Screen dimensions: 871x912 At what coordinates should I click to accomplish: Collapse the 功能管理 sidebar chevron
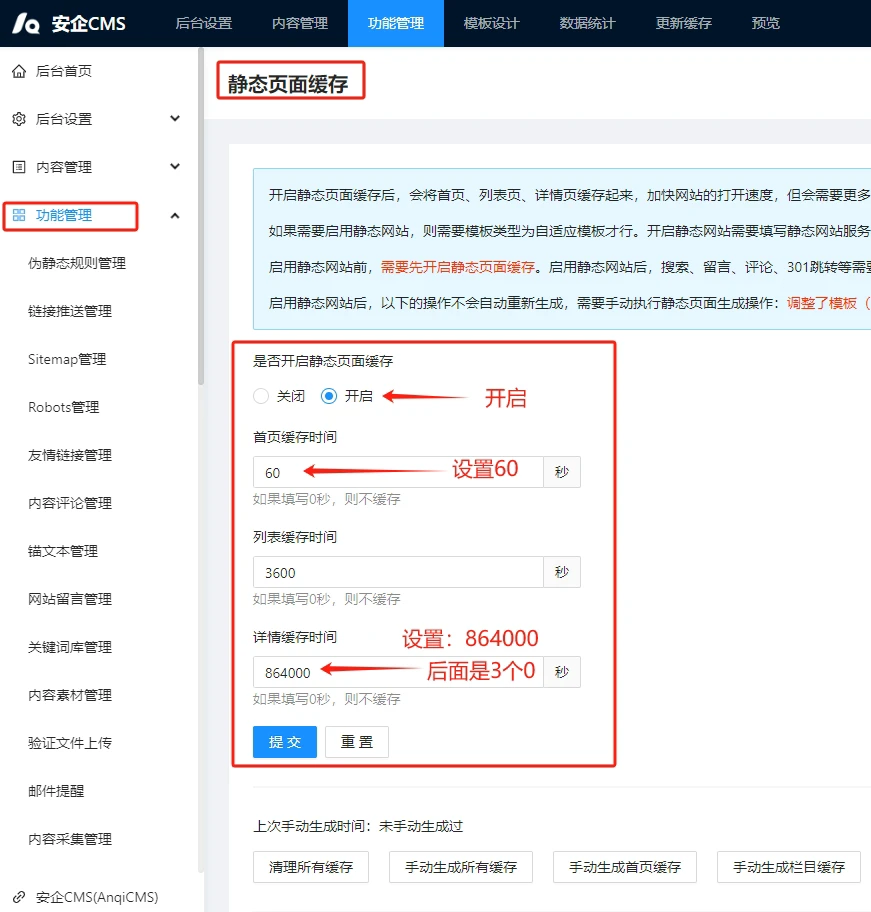(x=175, y=215)
